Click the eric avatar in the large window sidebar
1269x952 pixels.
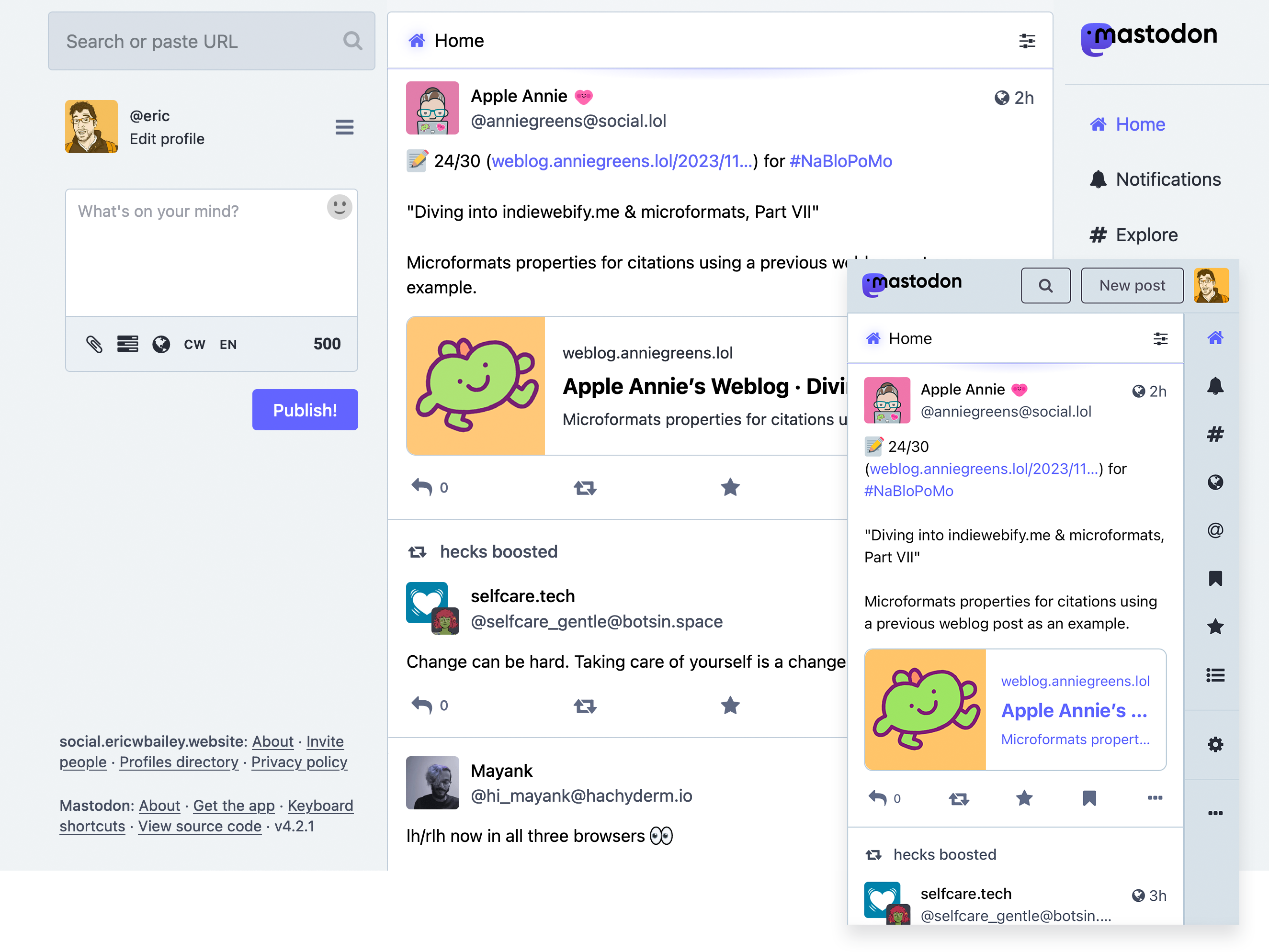click(91, 127)
